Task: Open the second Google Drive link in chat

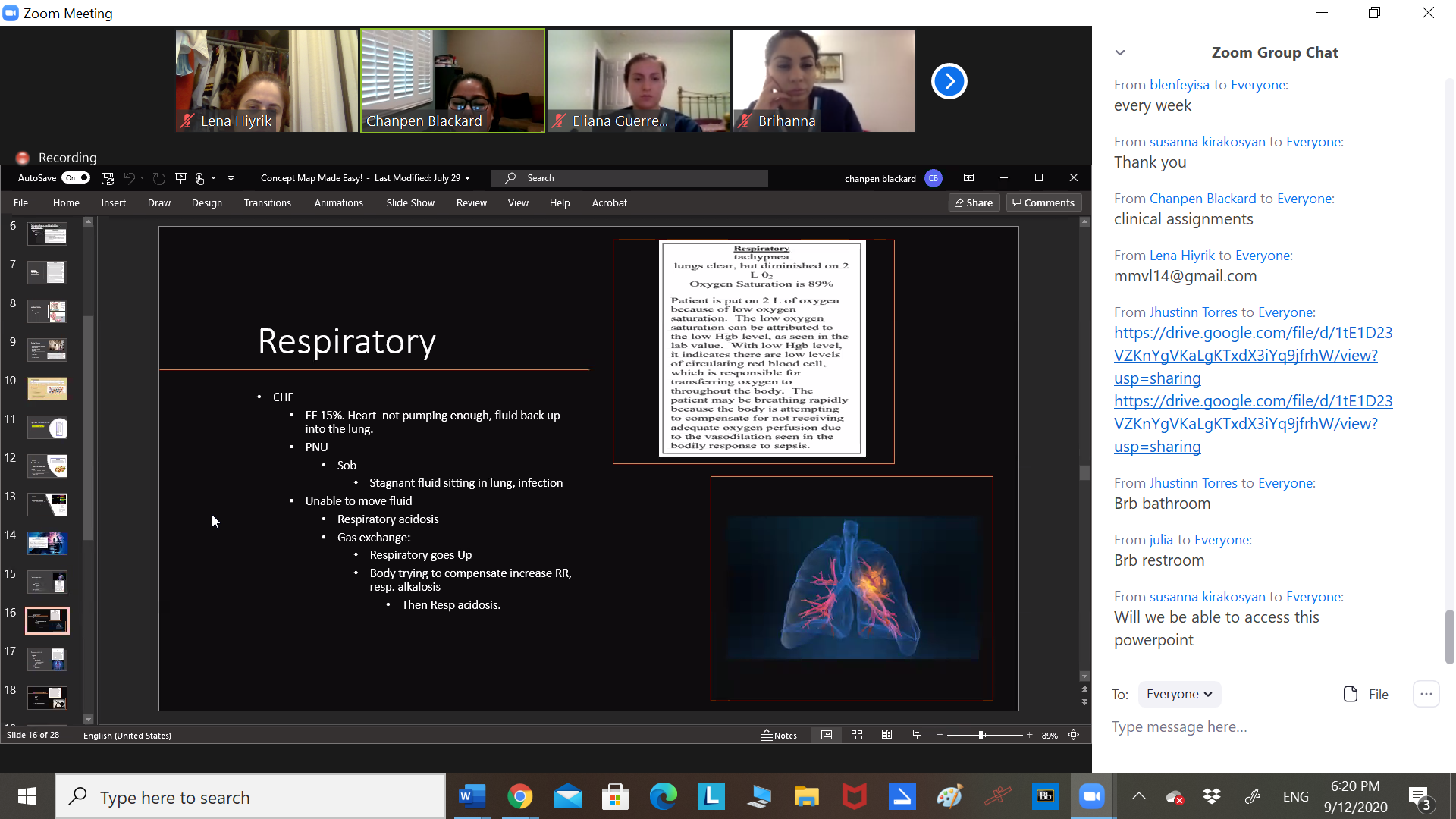Action: [x=1253, y=424]
